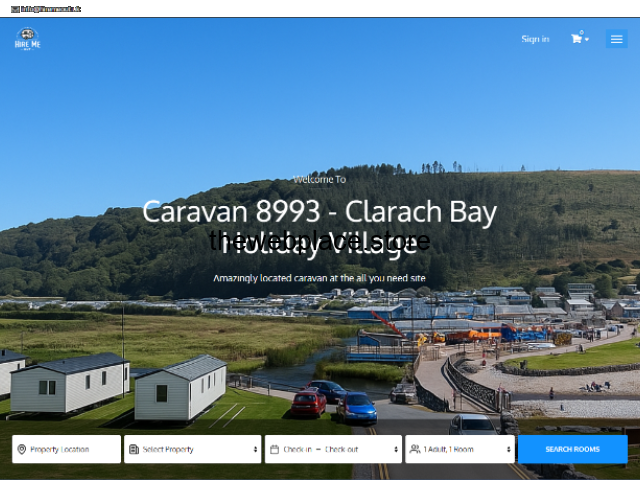Click the building icon in Select Property
This screenshot has height=480, width=640.
pos(134,449)
